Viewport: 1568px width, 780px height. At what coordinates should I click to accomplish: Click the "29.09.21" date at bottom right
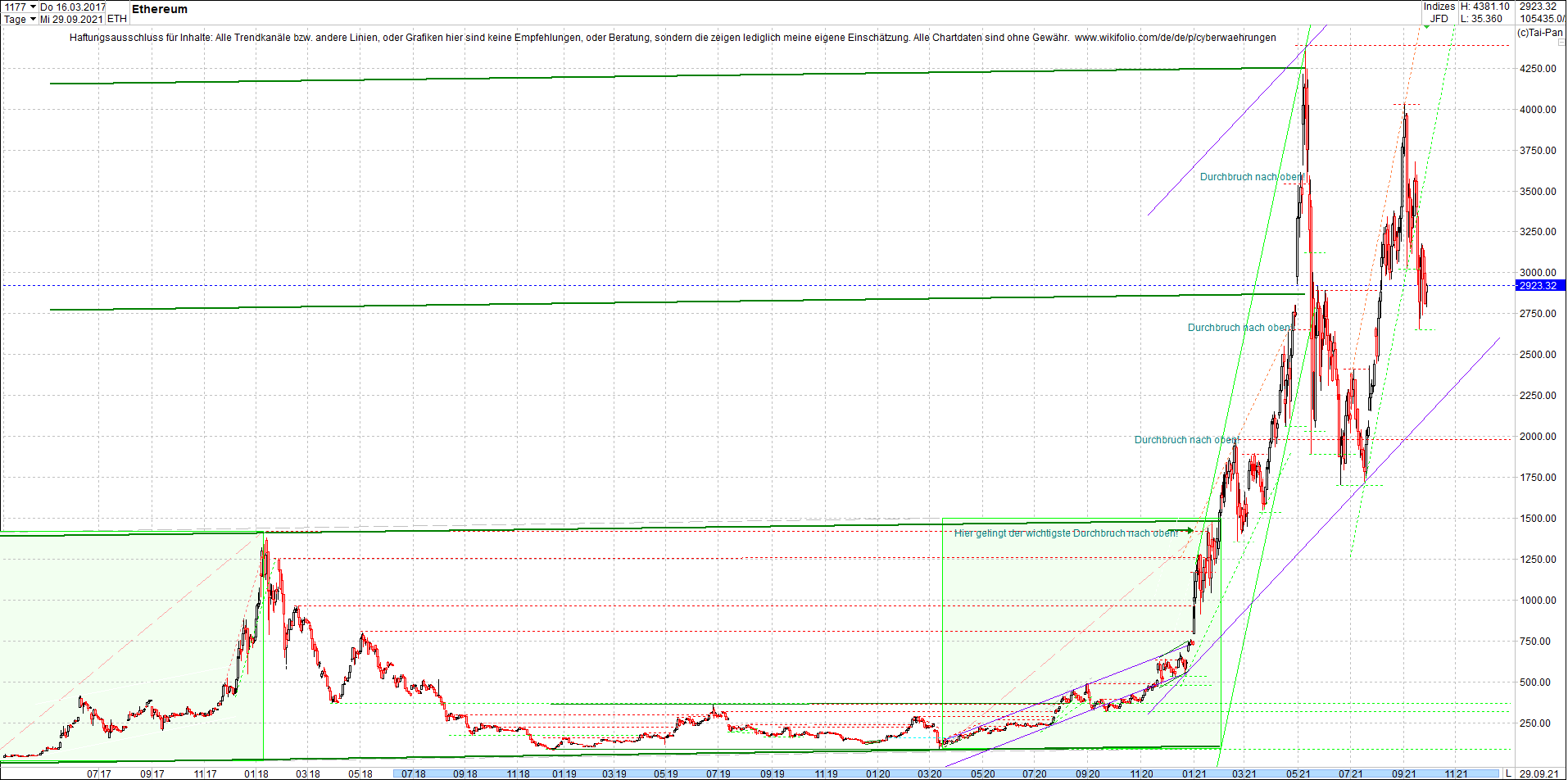[1541, 773]
